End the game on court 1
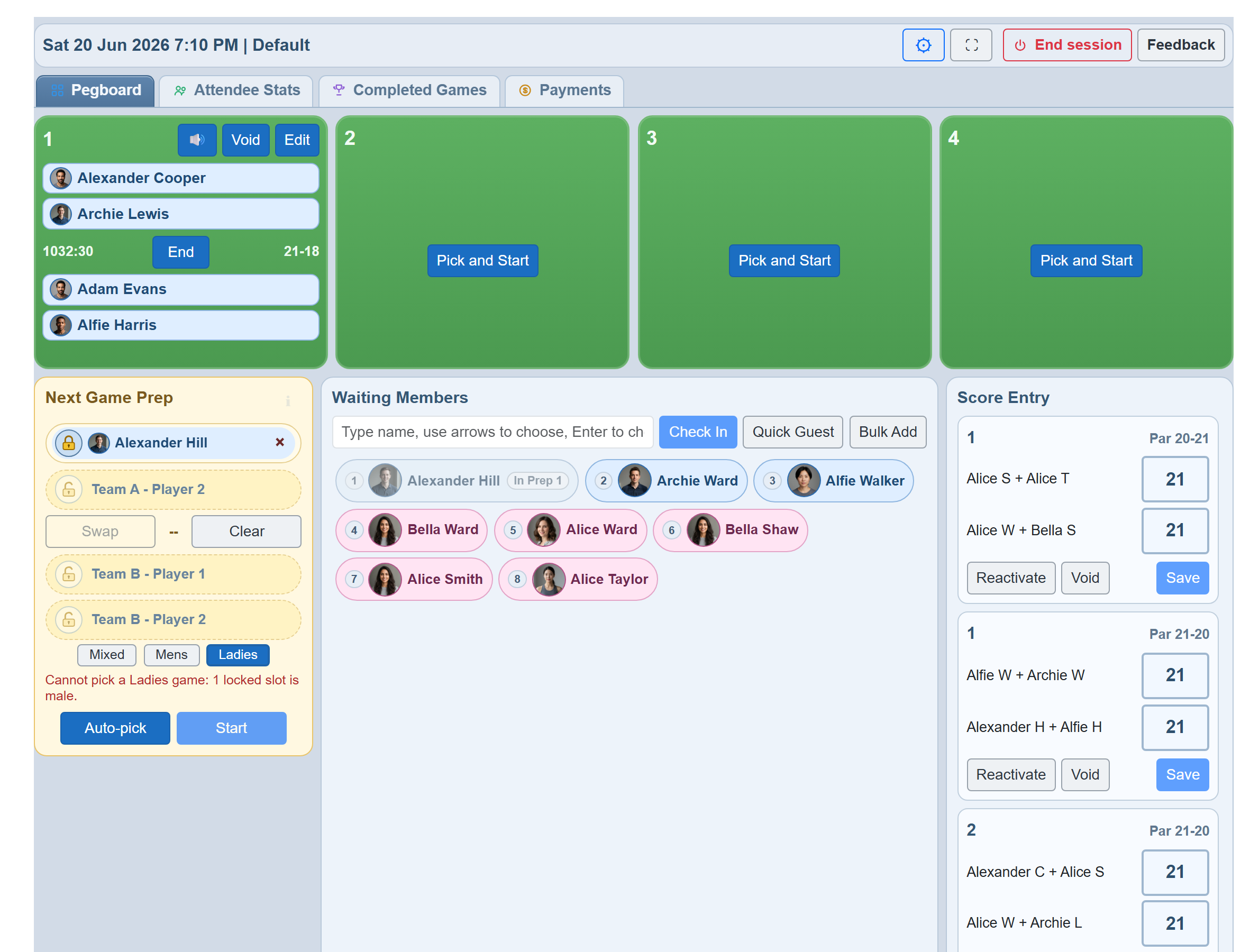The width and height of the screenshot is (1259, 952). (x=180, y=252)
